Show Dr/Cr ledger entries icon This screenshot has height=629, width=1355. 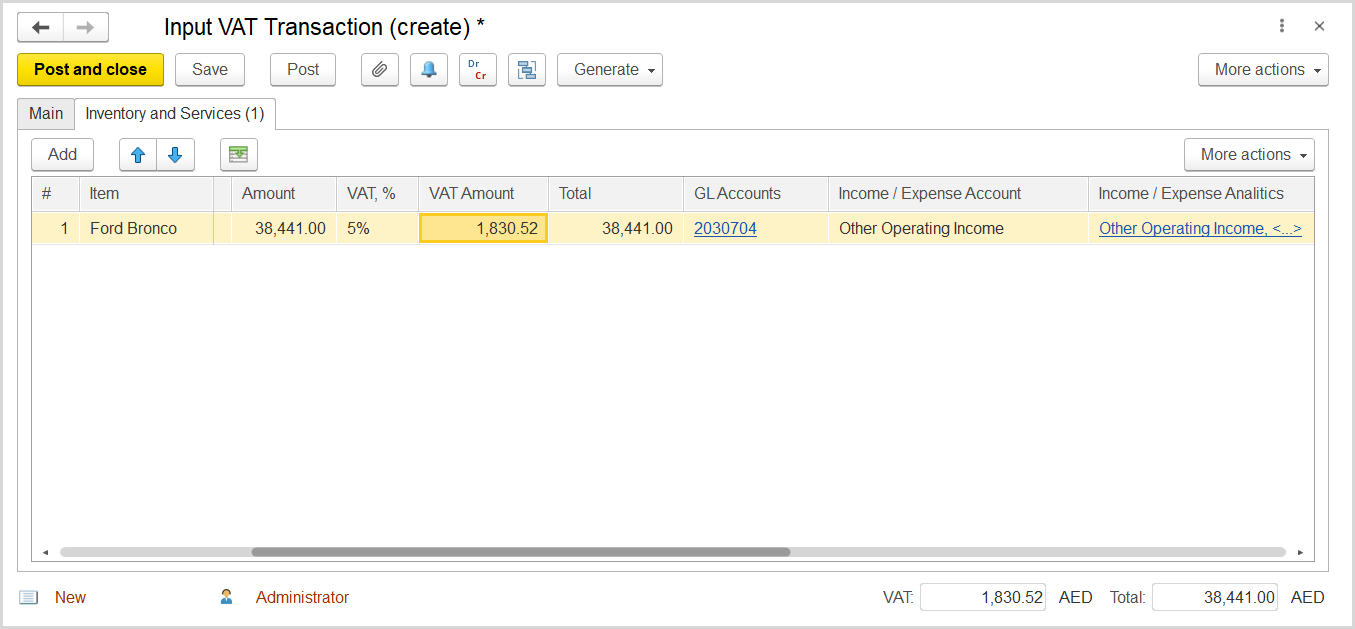click(478, 70)
